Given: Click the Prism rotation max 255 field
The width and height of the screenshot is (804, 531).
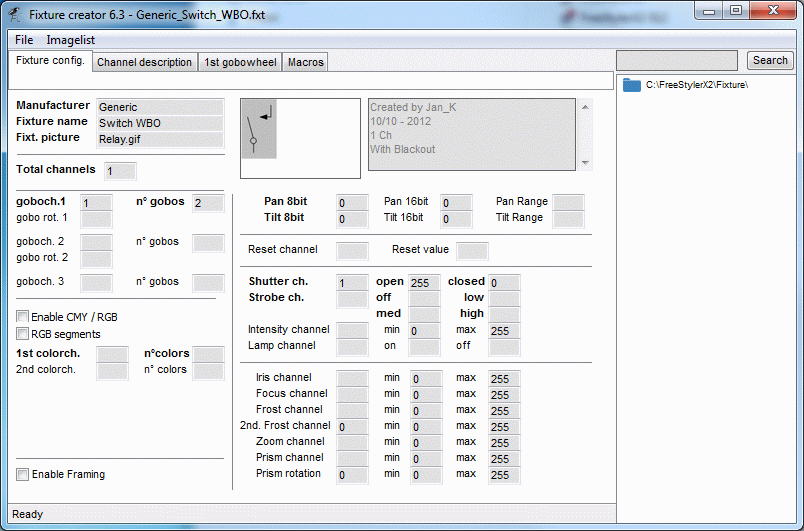Looking at the screenshot, I should 505,475.
